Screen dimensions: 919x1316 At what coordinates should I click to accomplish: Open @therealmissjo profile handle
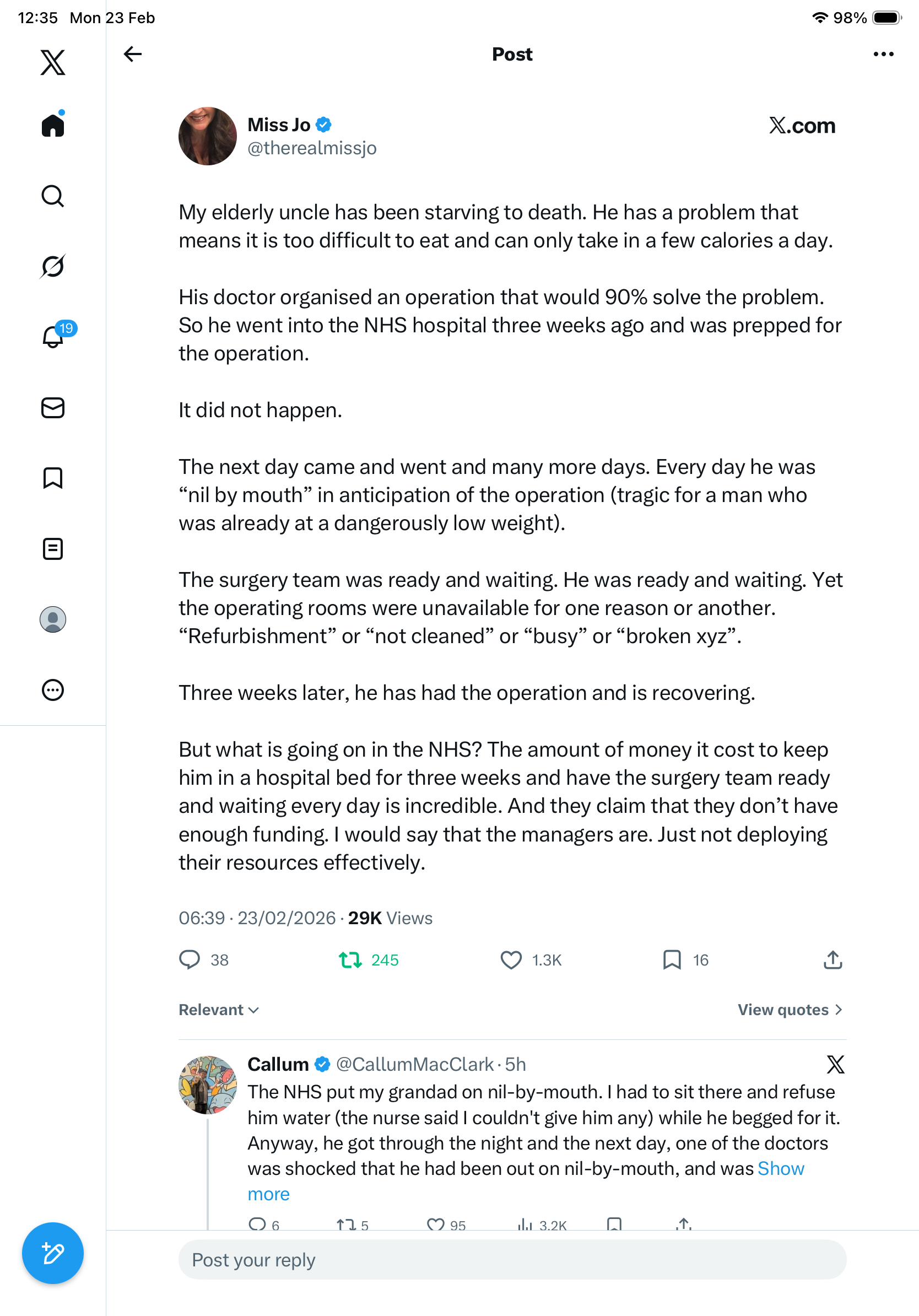coord(312,148)
